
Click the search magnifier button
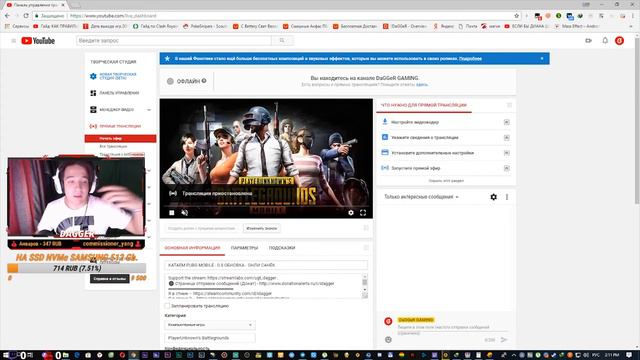point(282,40)
